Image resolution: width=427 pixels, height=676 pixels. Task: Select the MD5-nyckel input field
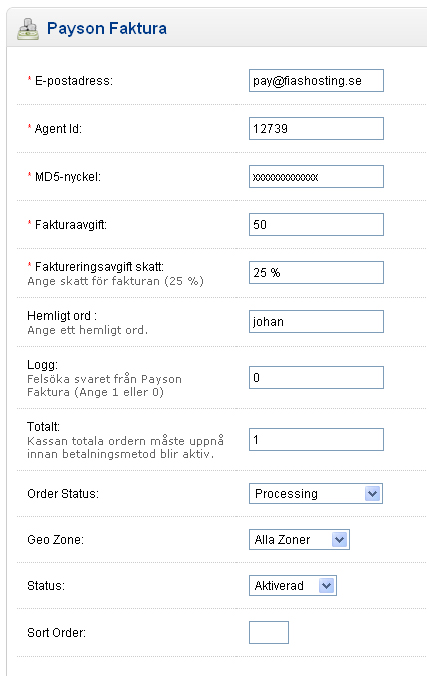click(316, 177)
